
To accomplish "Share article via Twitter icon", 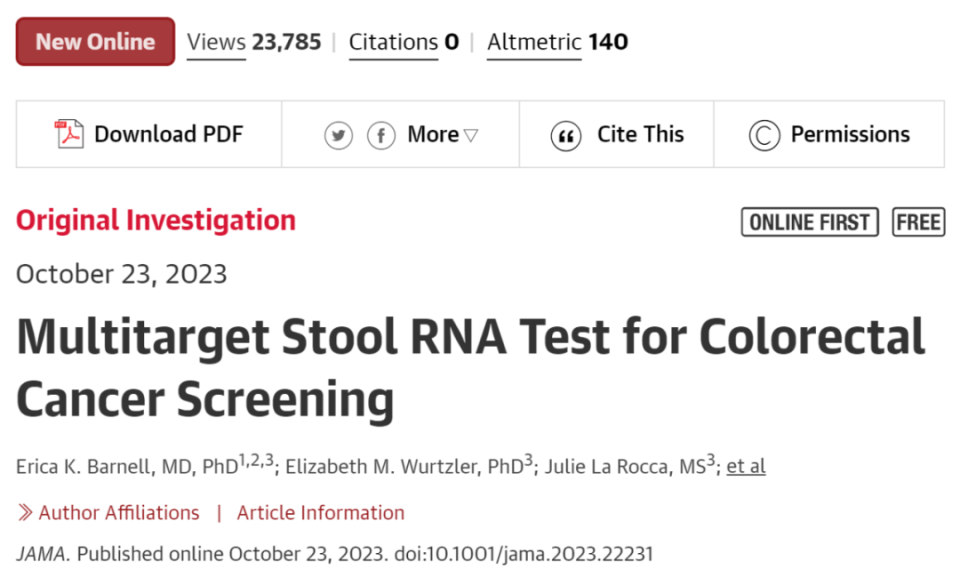I will point(338,135).
